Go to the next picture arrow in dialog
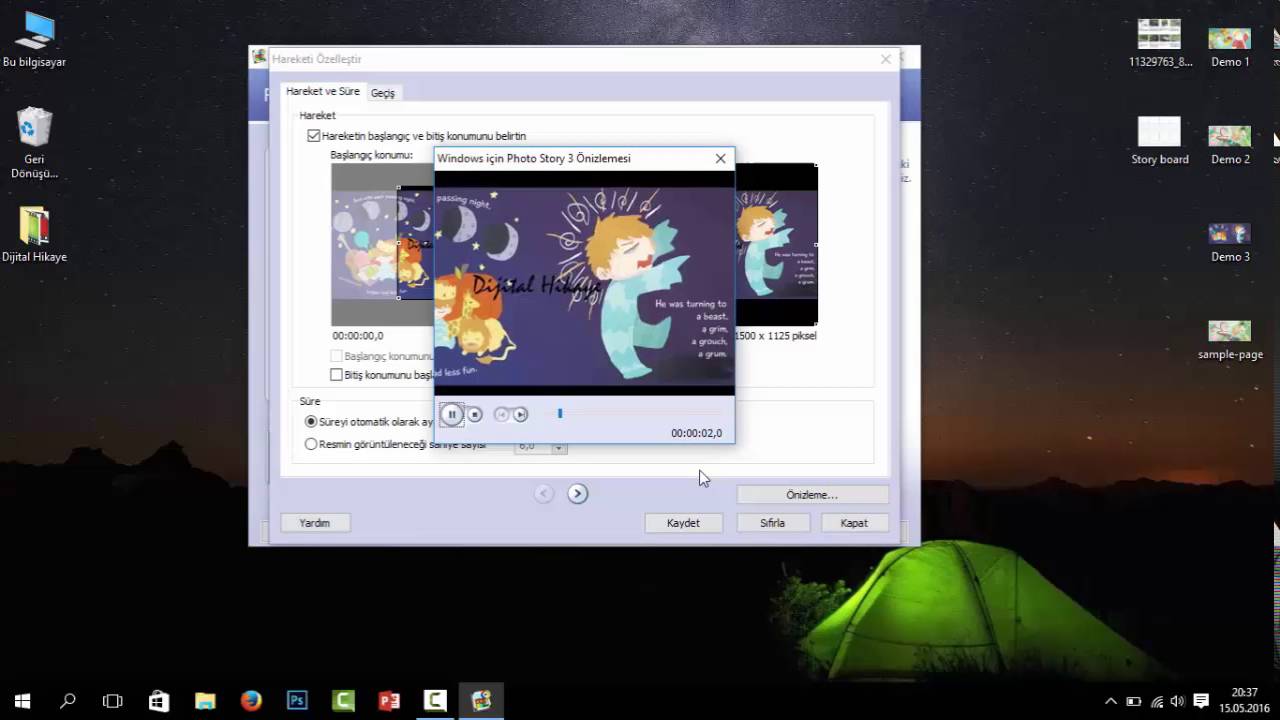Viewport: 1280px width, 720px height. point(577,493)
